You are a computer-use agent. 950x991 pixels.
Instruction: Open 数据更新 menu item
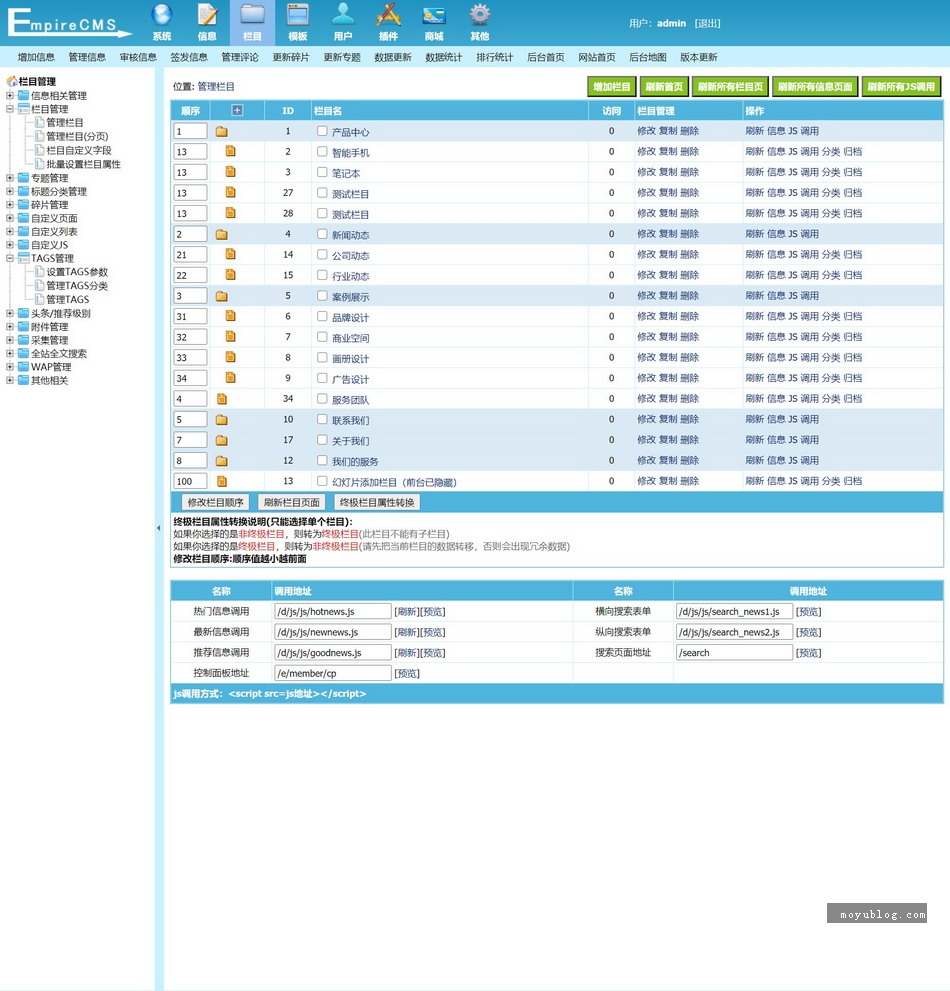[x=393, y=57]
